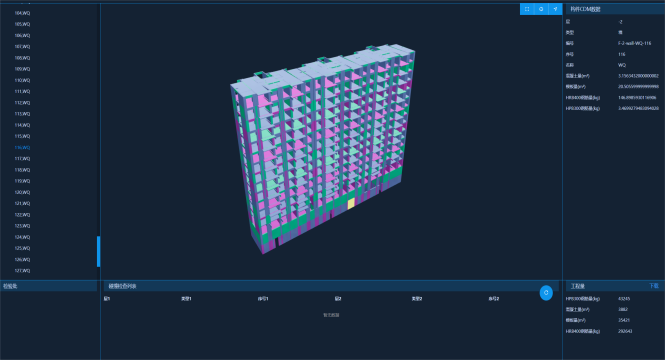Click the round blue refresh button
The height and width of the screenshot is (360, 665).
coord(546,293)
